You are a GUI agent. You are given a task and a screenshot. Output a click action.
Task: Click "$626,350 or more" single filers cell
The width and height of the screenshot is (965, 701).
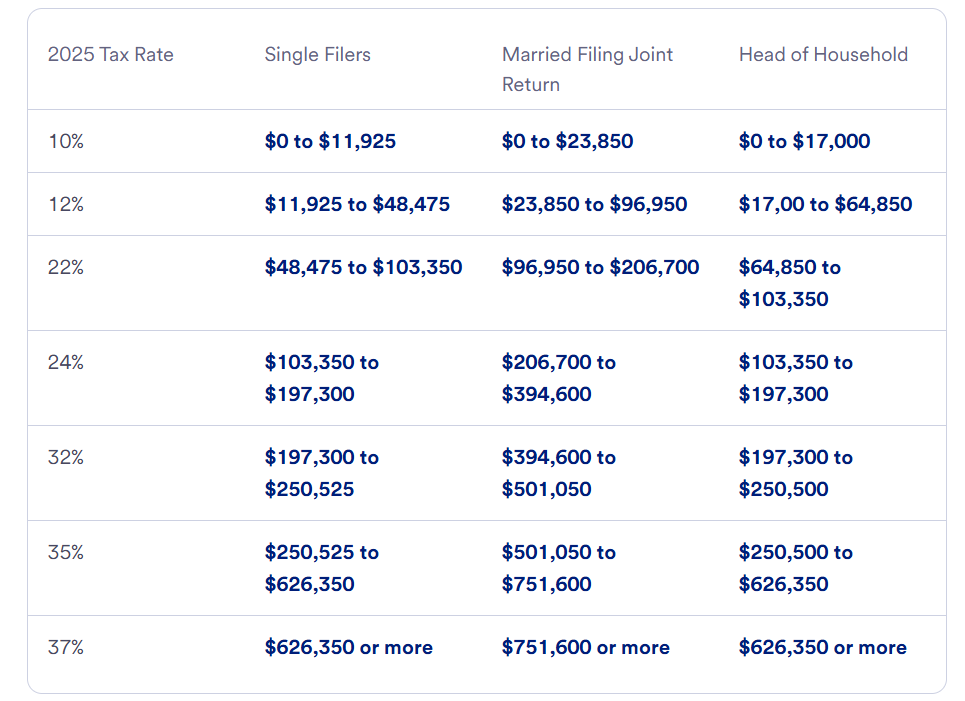pos(348,647)
